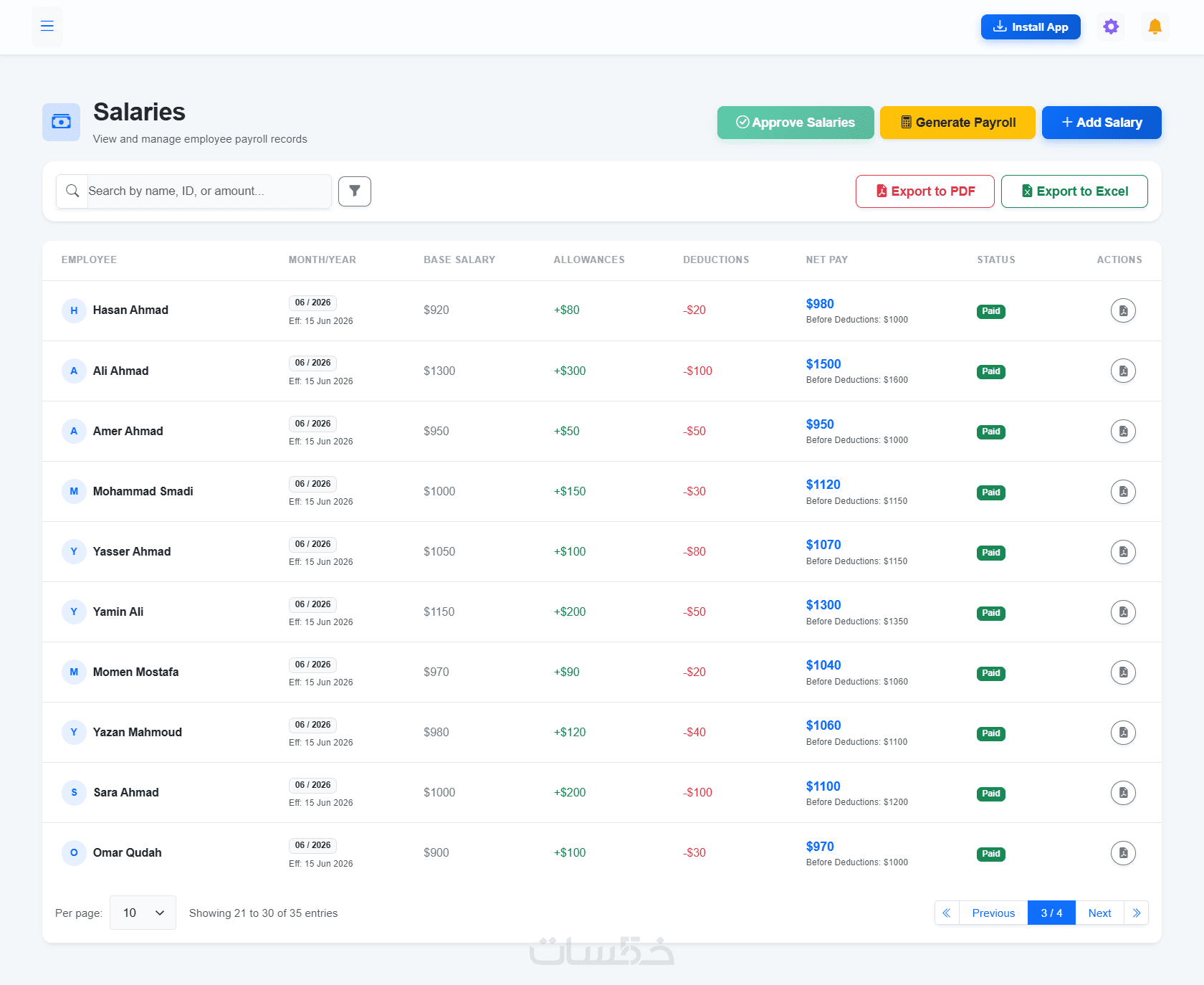Open settings via the gear icon
The image size is (1204, 985).
1111,27
